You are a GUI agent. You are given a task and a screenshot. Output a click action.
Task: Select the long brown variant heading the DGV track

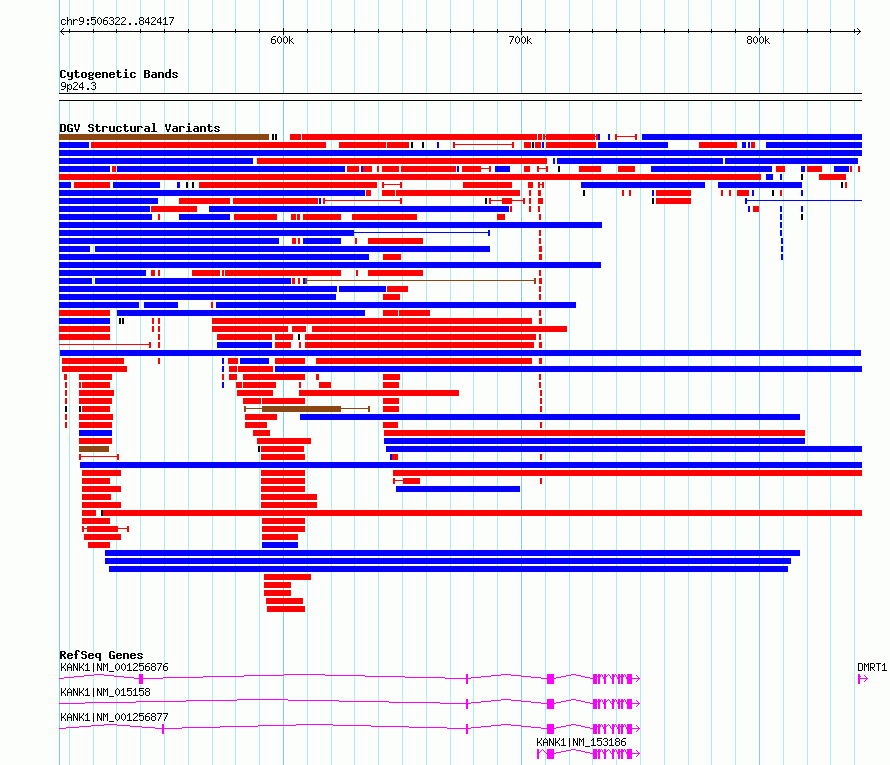164,137
